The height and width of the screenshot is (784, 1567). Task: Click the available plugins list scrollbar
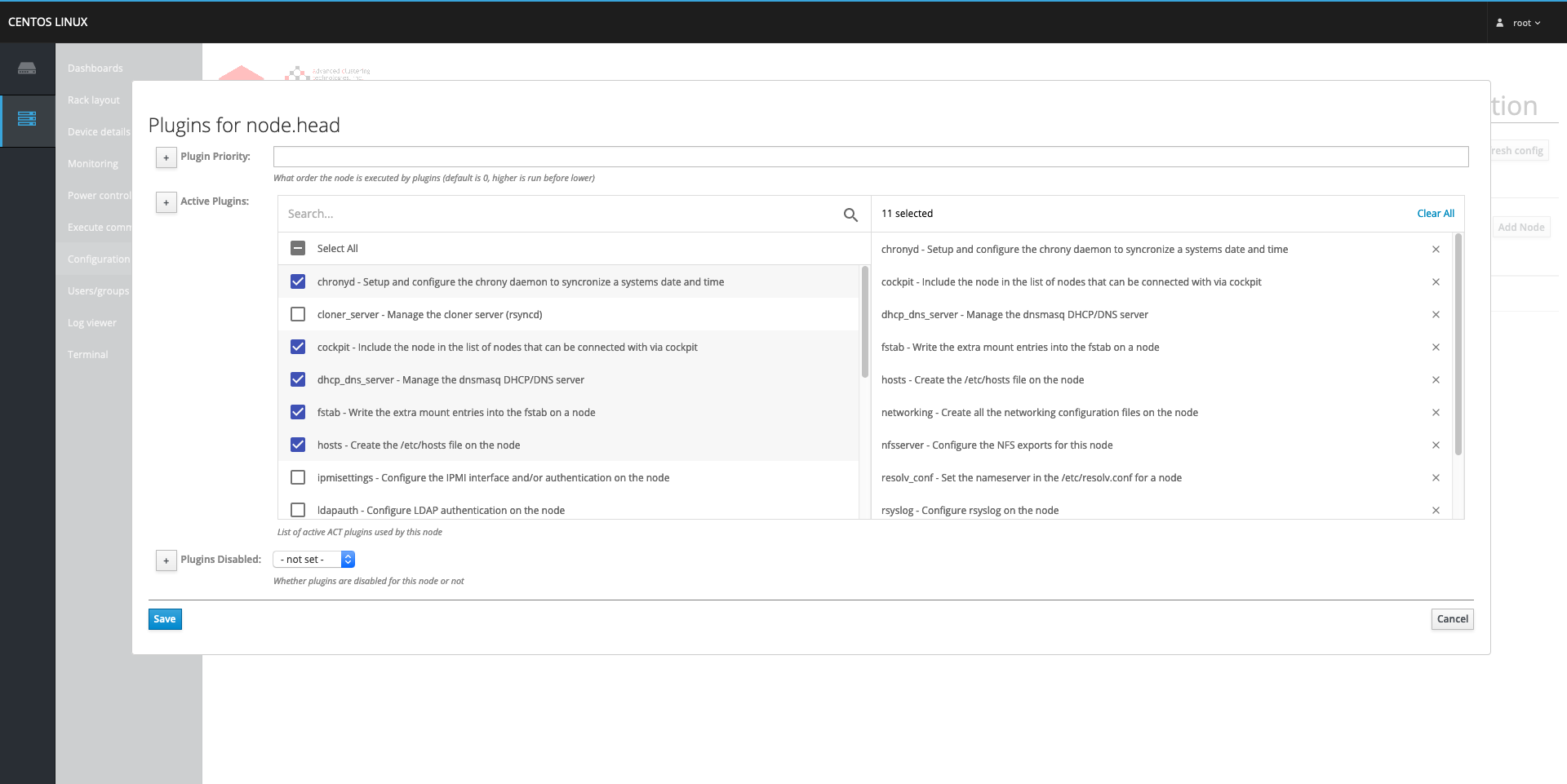tap(864, 322)
